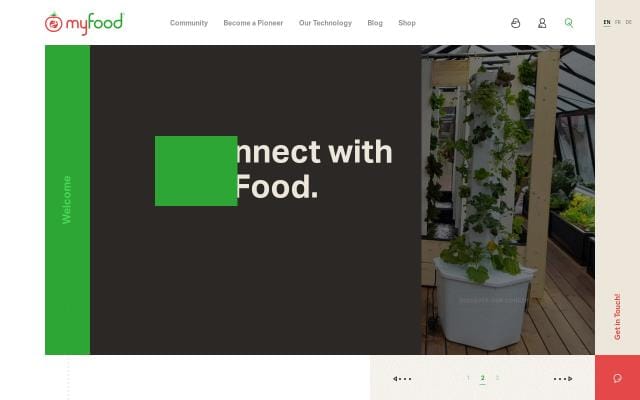Screen dimensions: 640x400
Task: Open the user account icon
Action: coord(542,23)
